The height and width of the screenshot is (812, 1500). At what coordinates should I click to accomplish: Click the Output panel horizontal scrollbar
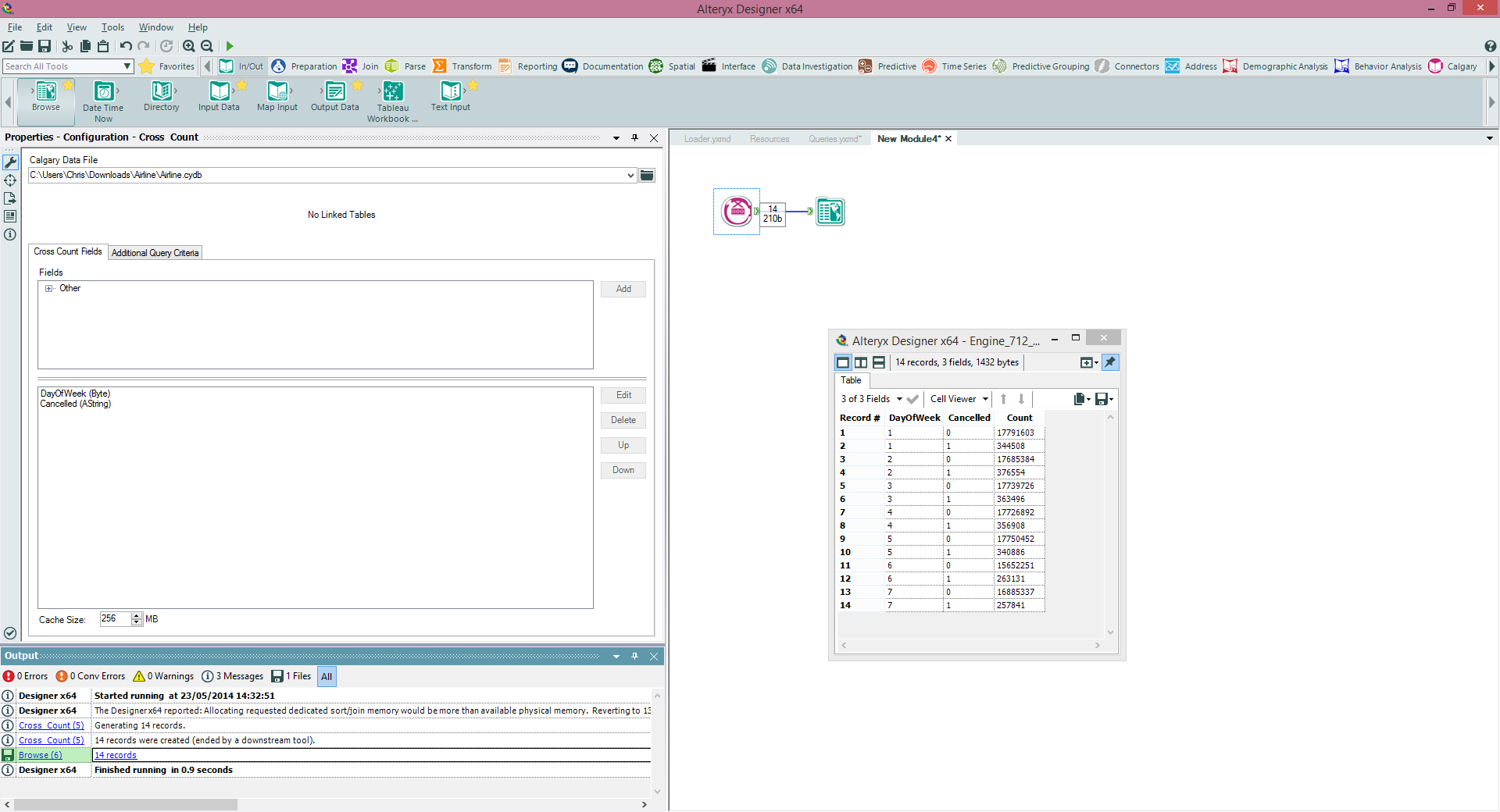tap(126, 804)
